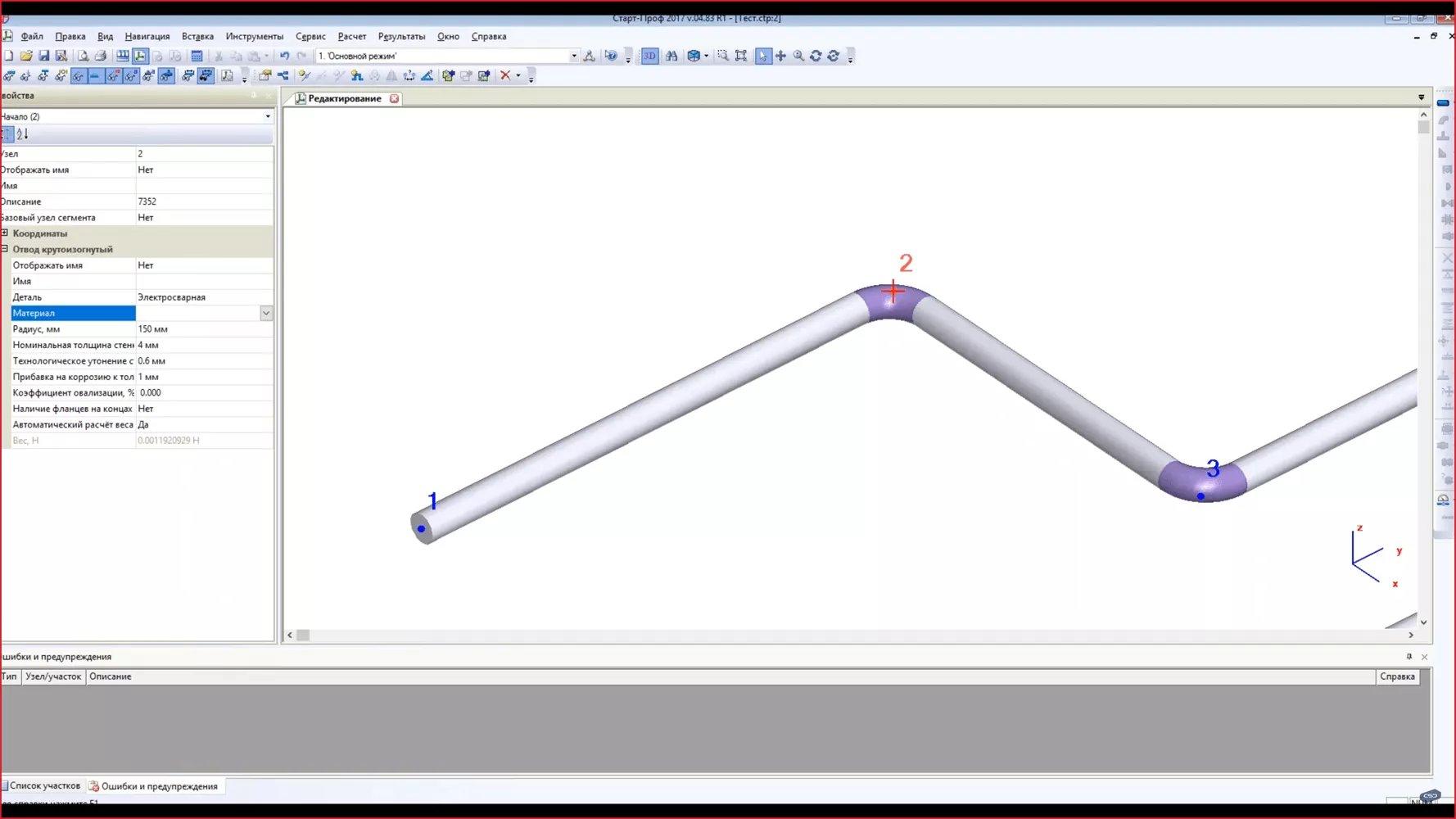Image resolution: width=1456 pixels, height=819 pixels.
Task: Select the isometric view cube icon
Action: point(694,56)
